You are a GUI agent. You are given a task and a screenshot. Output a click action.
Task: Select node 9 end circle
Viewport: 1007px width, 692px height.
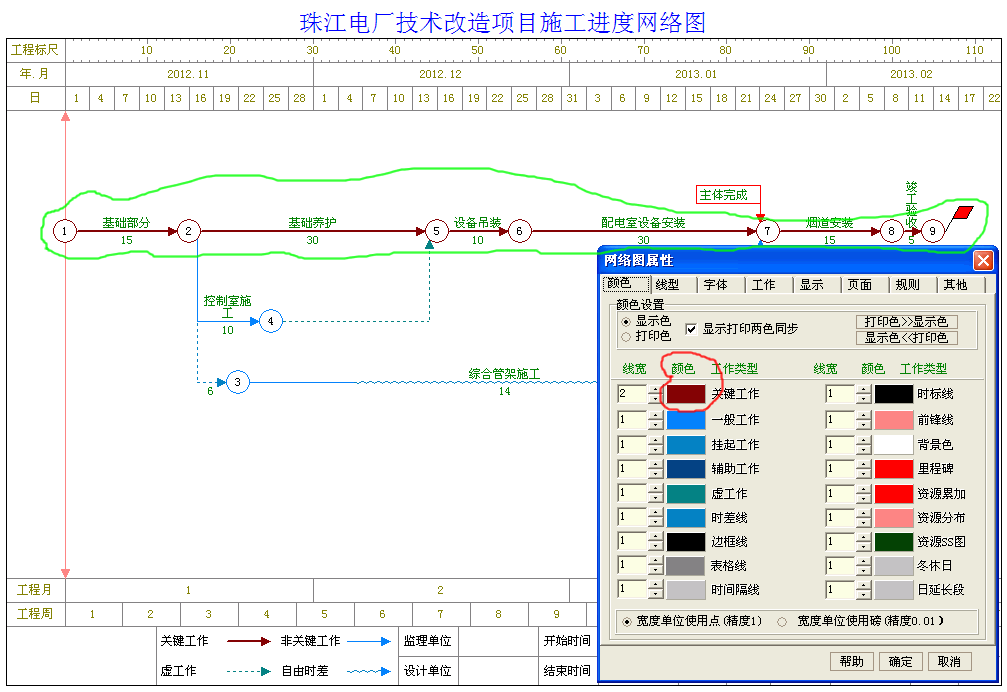pyautogui.click(x=933, y=231)
